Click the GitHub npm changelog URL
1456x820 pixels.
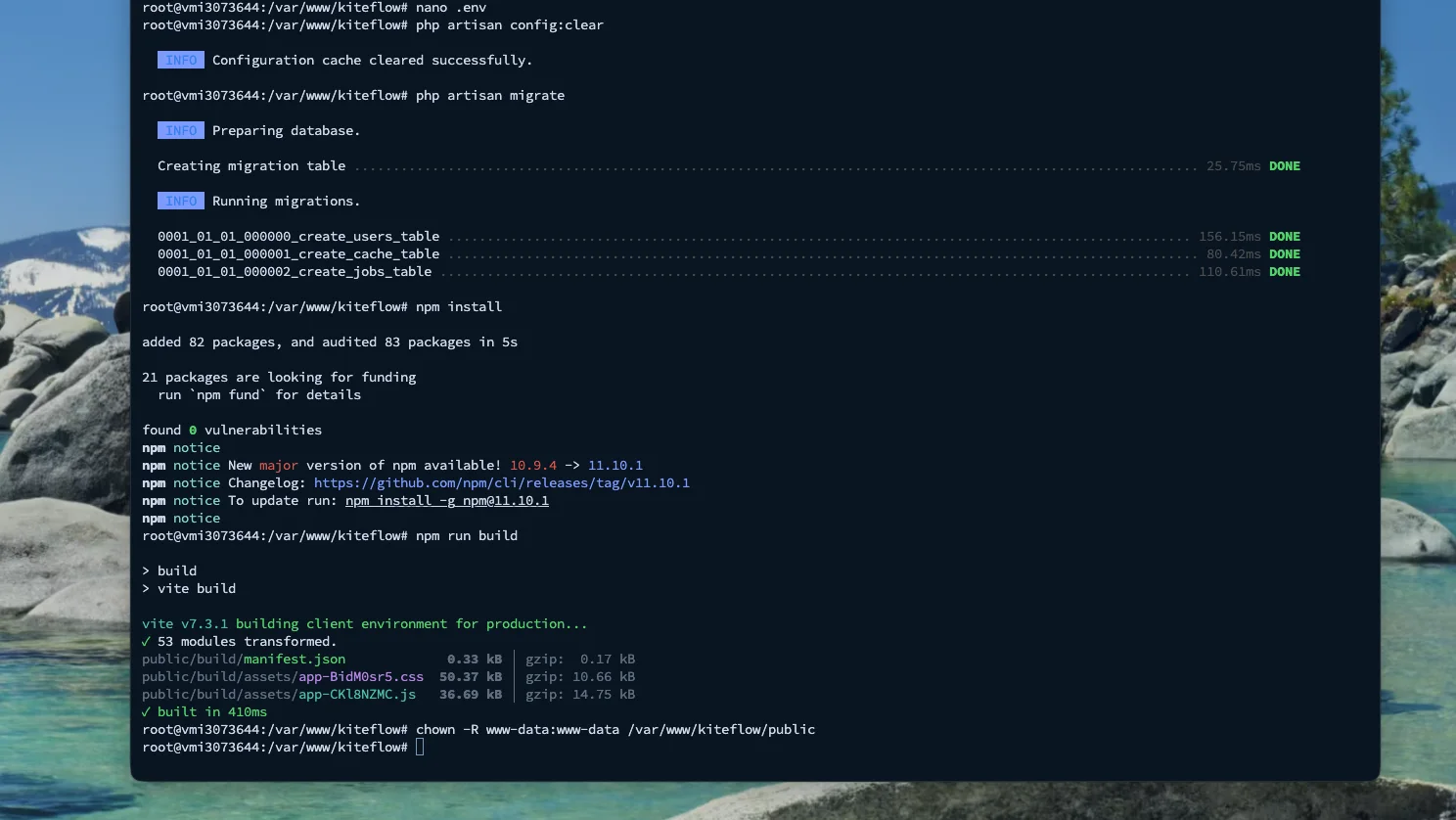(502, 482)
